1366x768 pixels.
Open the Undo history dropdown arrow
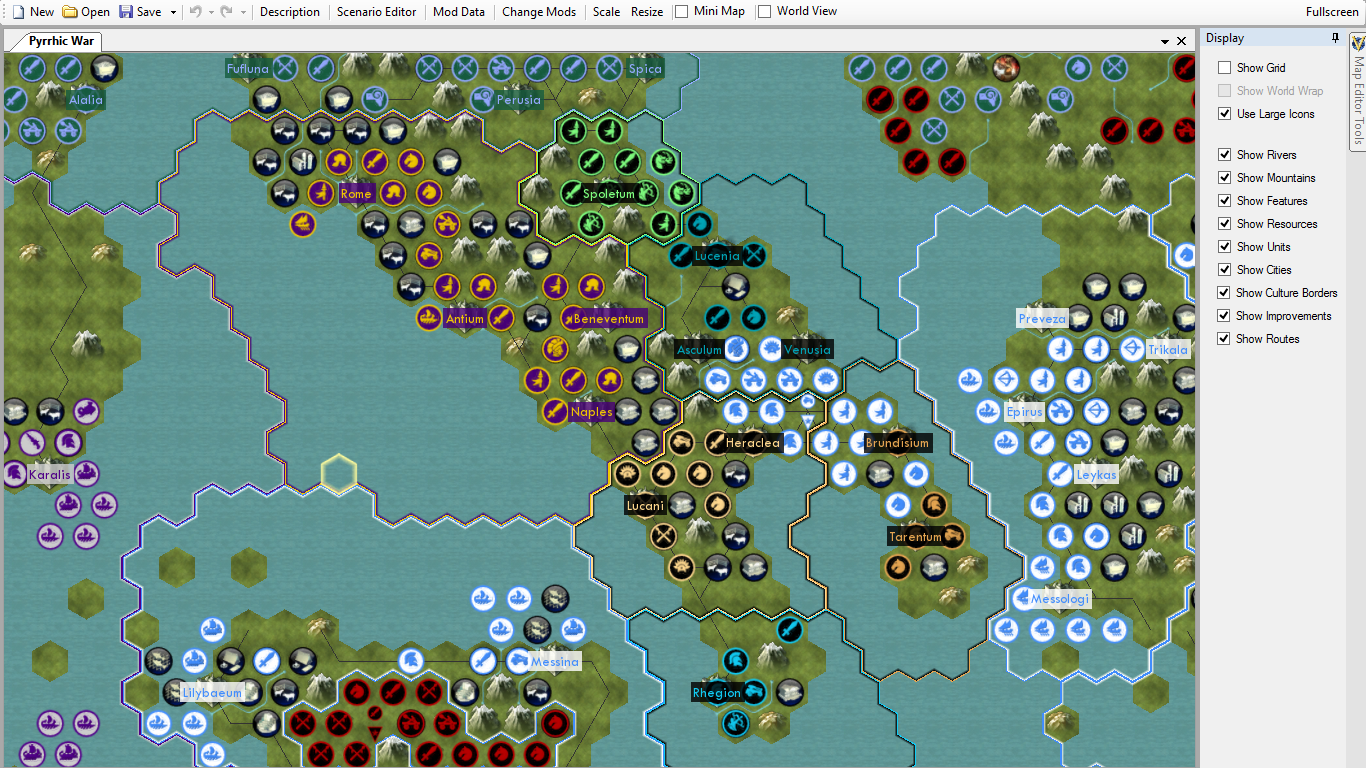click(x=211, y=12)
